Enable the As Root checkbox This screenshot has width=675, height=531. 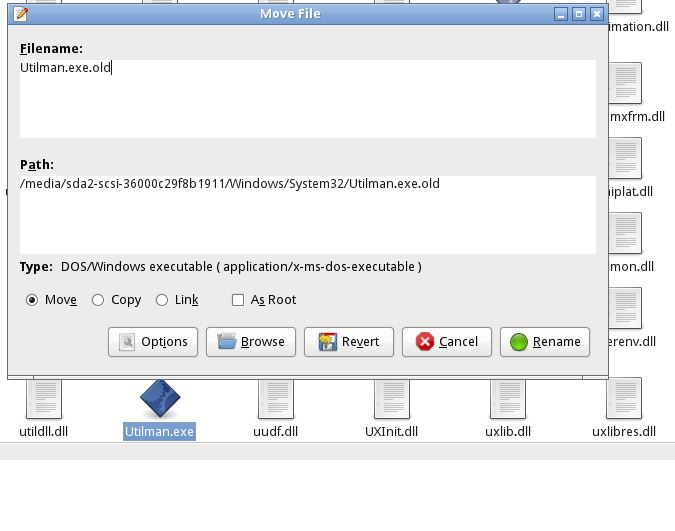point(238,300)
